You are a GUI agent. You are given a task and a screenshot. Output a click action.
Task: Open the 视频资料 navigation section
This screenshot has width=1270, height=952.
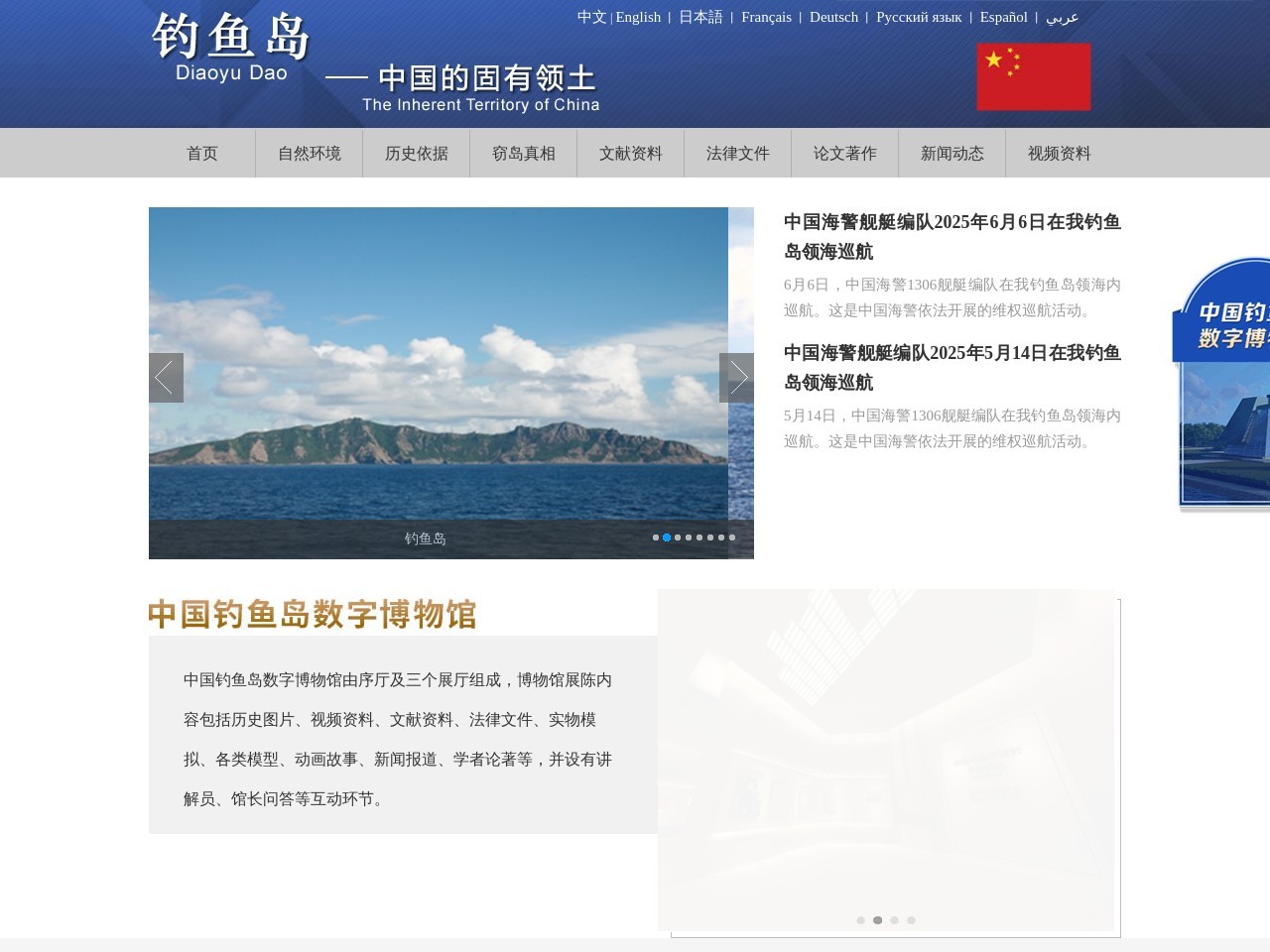1058,153
